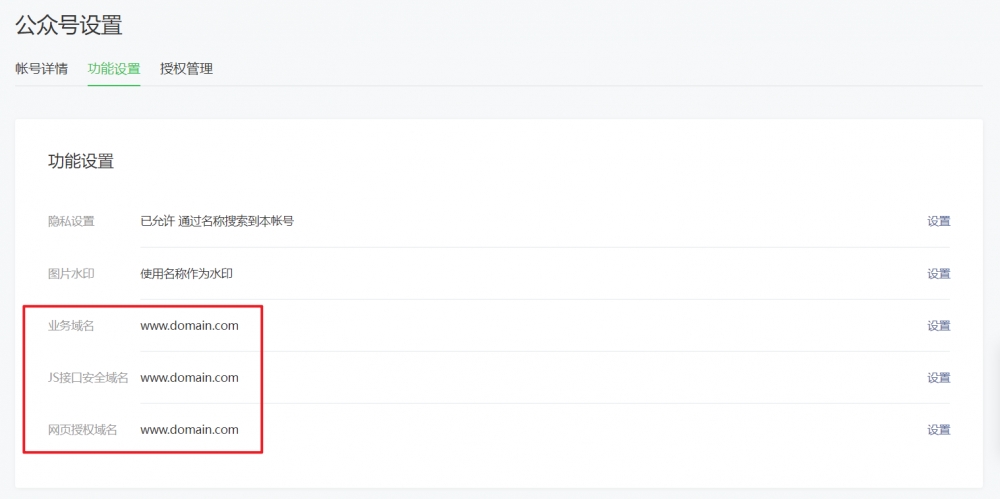This screenshot has height=499, width=1000.
Task: Select the 业务域名 www.domain.com value
Action: tap(189, 325)
